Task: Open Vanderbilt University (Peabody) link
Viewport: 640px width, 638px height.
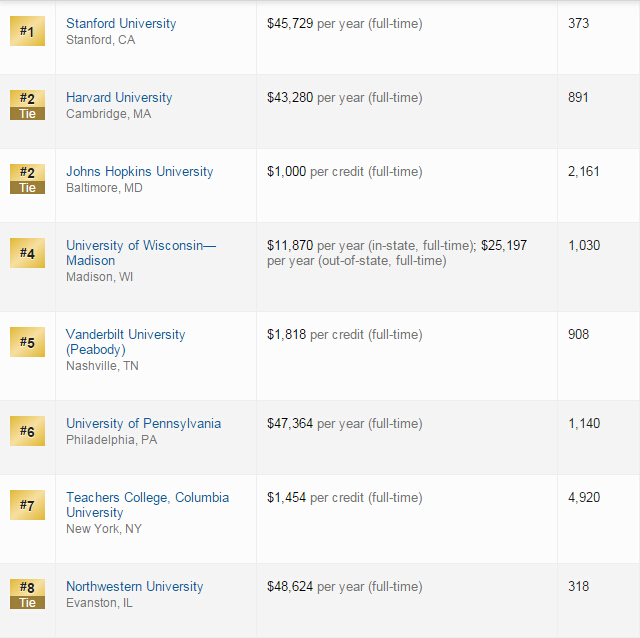Action: (x=126, y=342)
